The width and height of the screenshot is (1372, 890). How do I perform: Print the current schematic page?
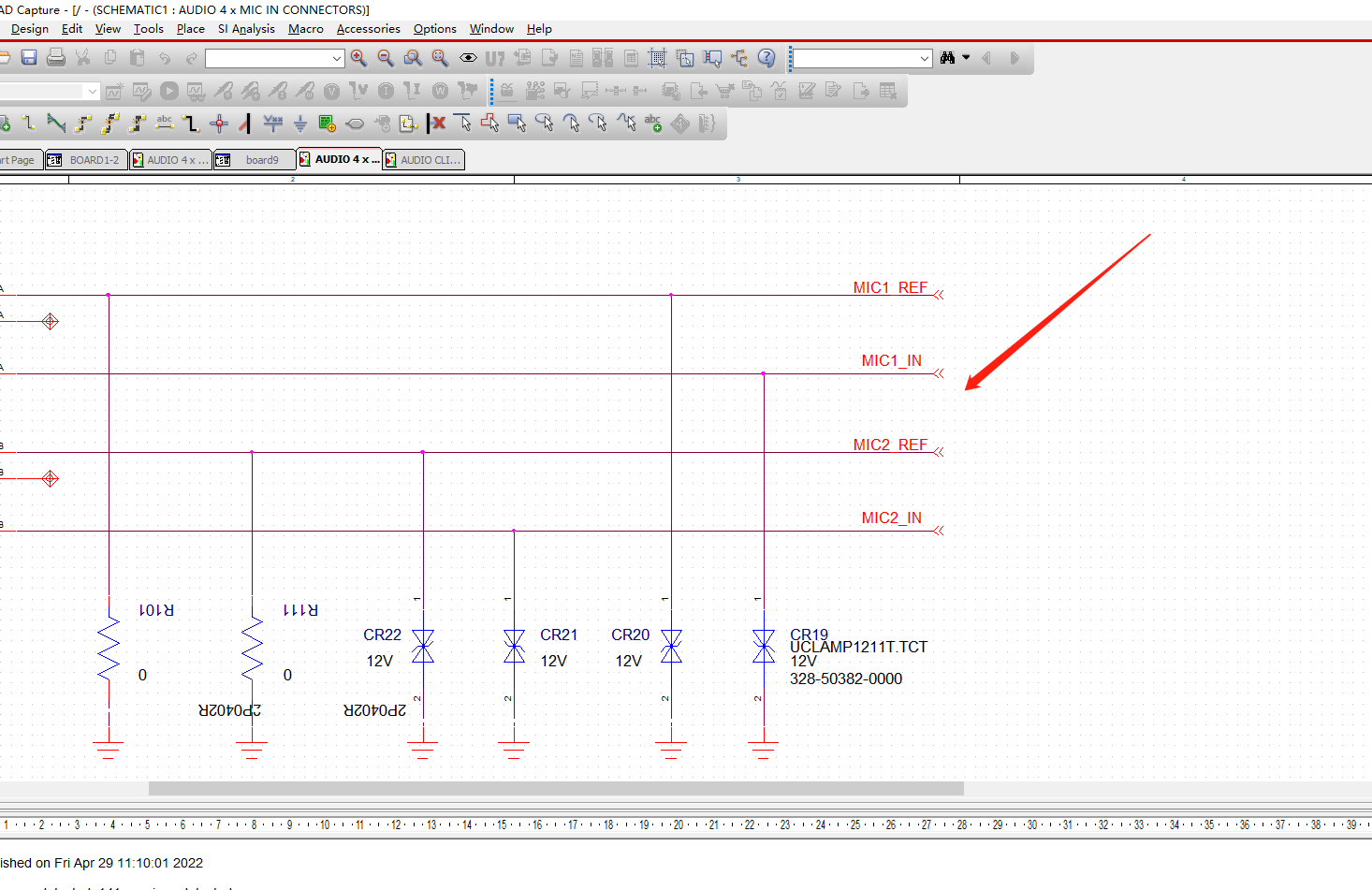56,58
